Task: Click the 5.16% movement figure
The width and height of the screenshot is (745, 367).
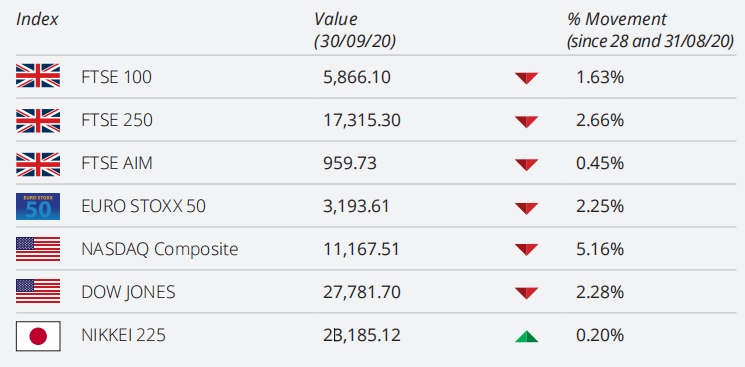Action: click(x=600, y=249)
